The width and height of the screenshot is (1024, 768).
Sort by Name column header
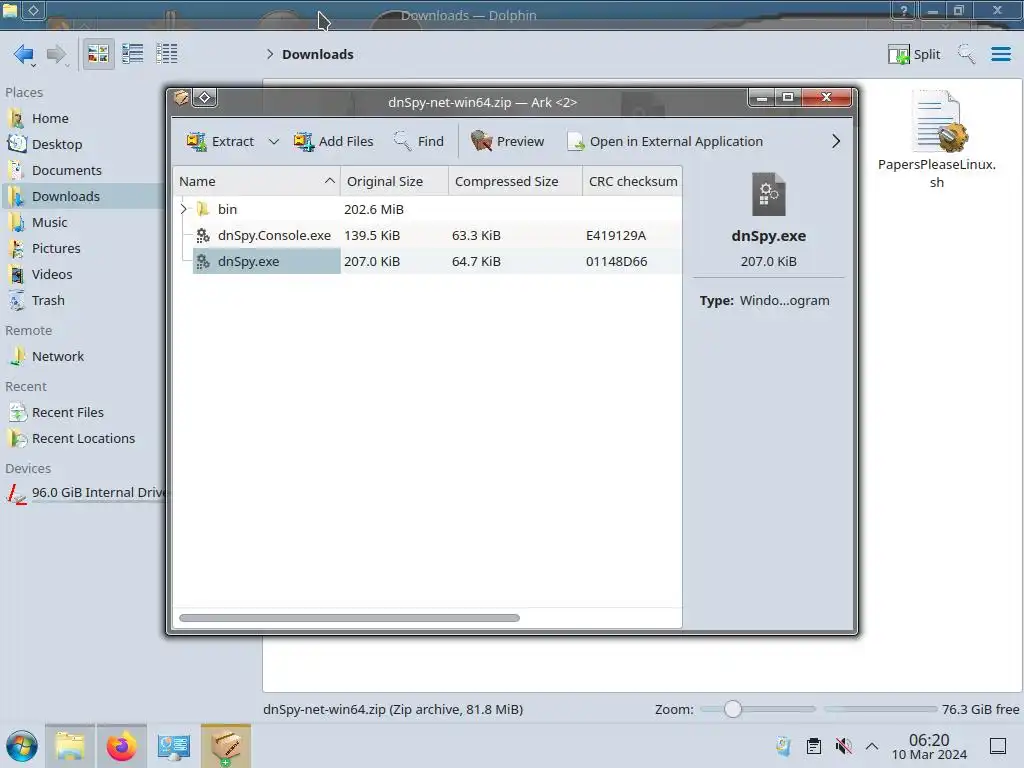coord(257,181)
